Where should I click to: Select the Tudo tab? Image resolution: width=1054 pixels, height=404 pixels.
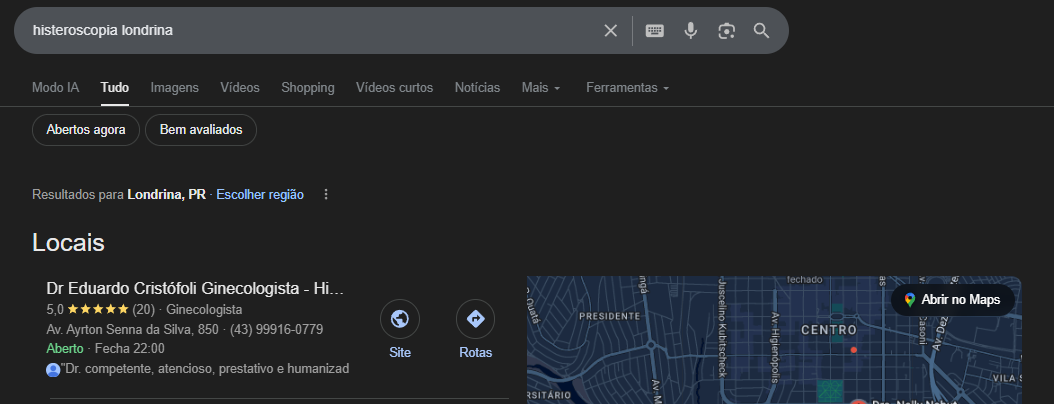[115, 87]
